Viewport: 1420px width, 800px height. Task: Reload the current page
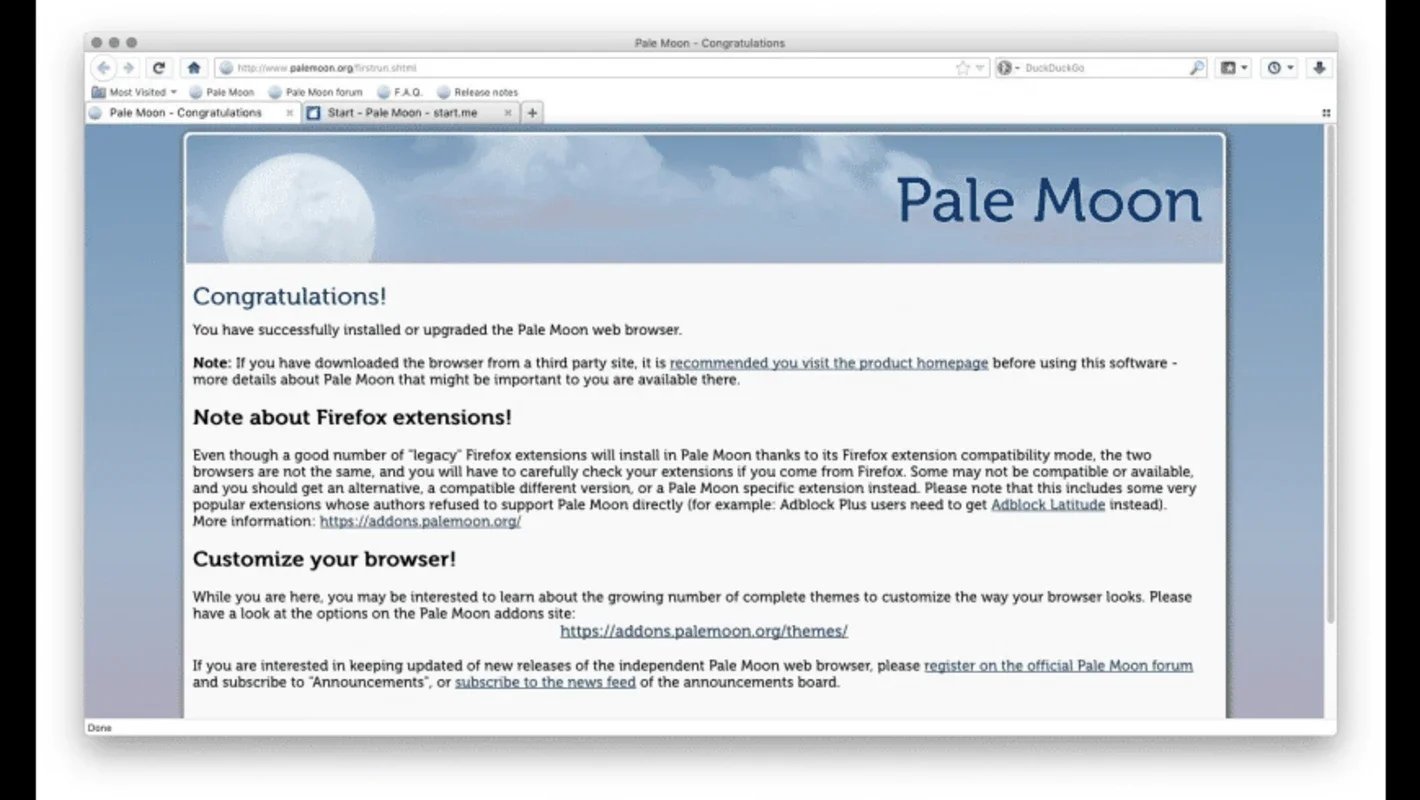click(x=158, y=68)
